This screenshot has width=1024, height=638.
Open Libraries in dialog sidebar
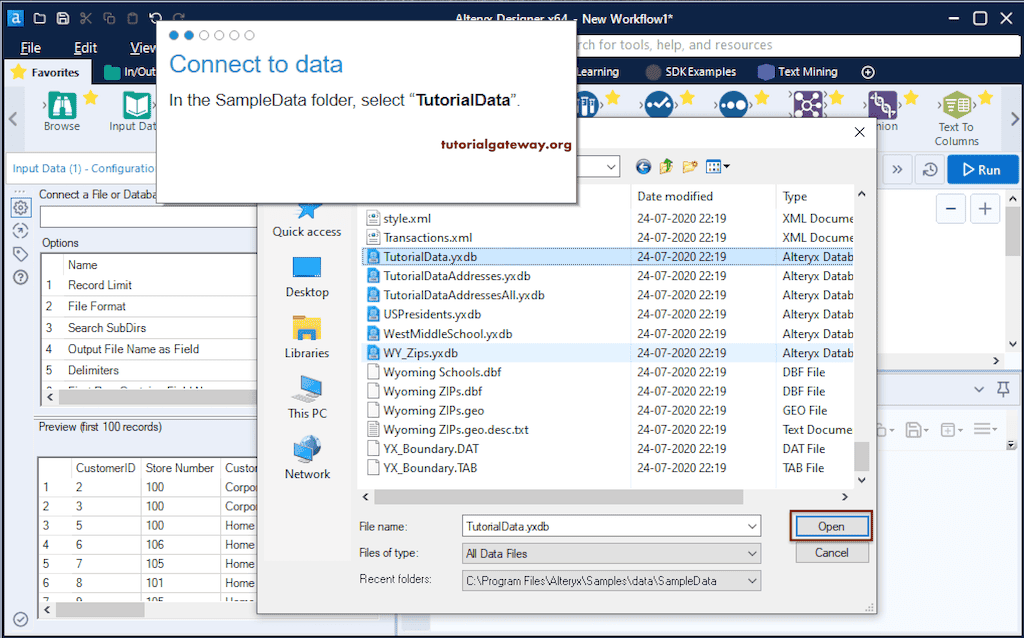coord(307,337)
